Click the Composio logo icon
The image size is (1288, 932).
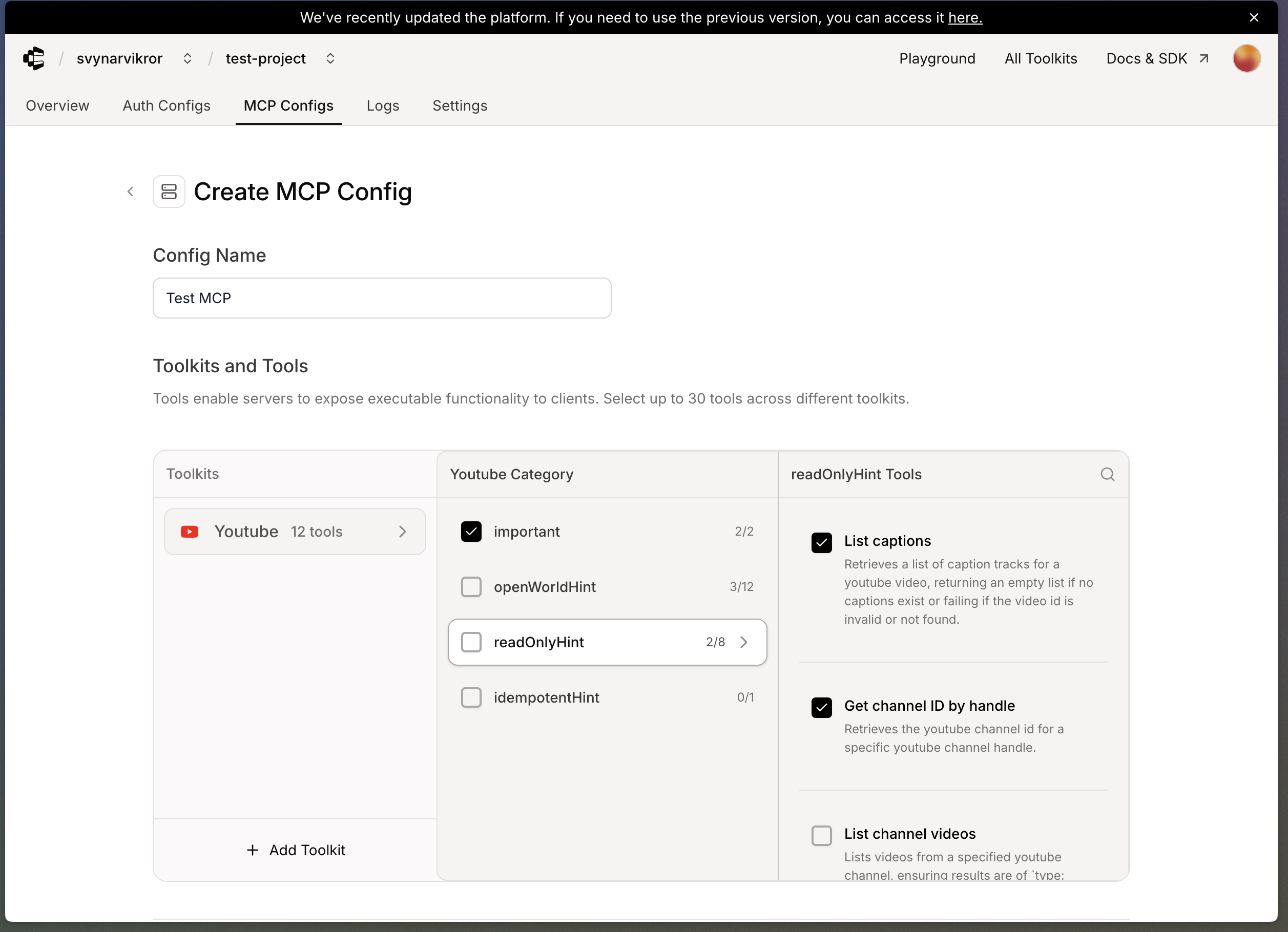[34, 58]
